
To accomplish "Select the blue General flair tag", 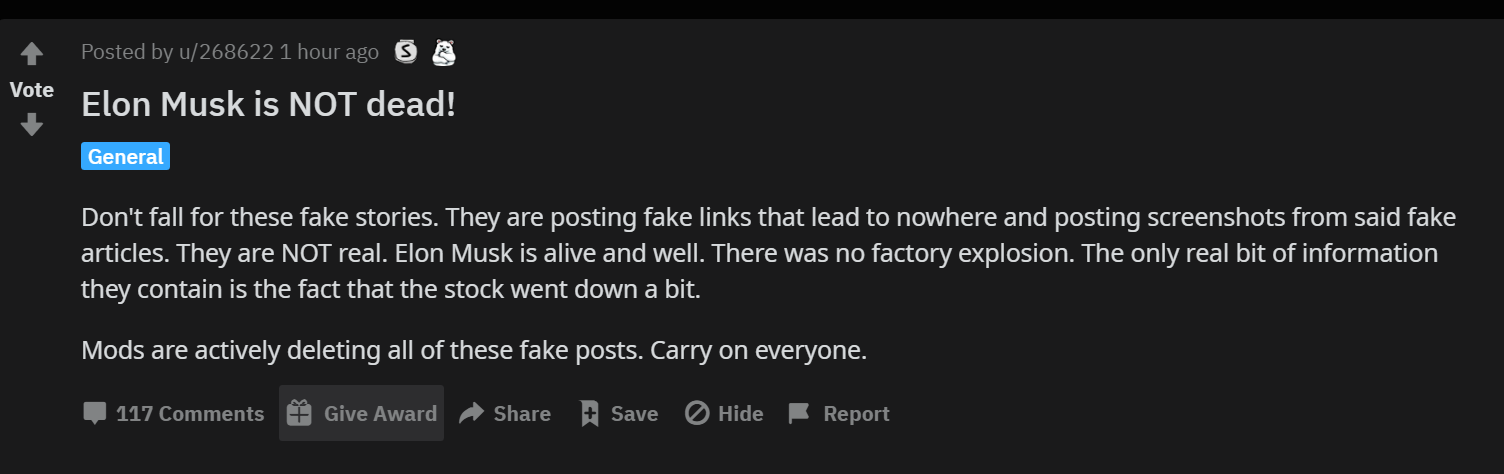I will (125, 157).
